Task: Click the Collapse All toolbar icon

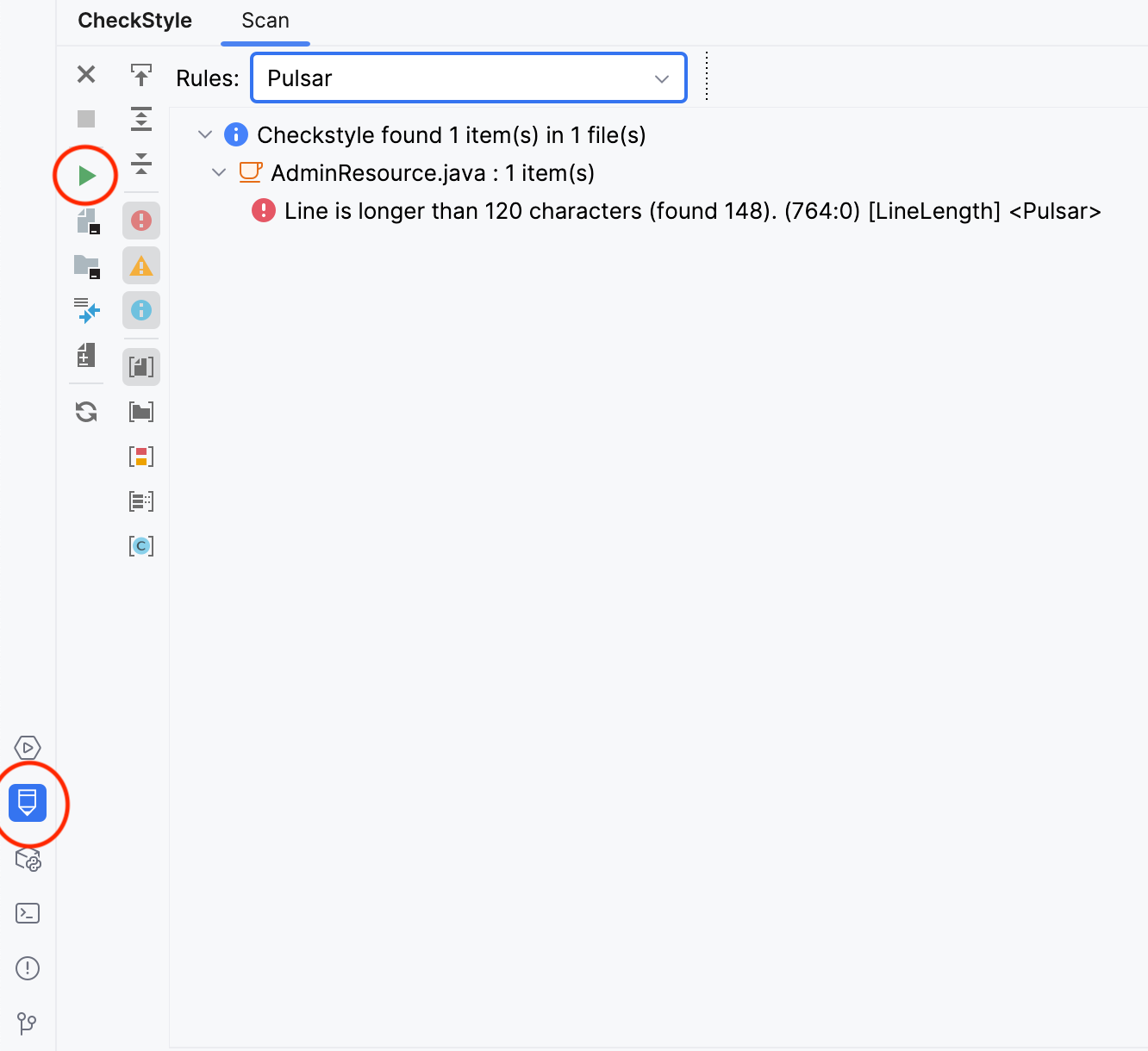Action: click(141, 163)
